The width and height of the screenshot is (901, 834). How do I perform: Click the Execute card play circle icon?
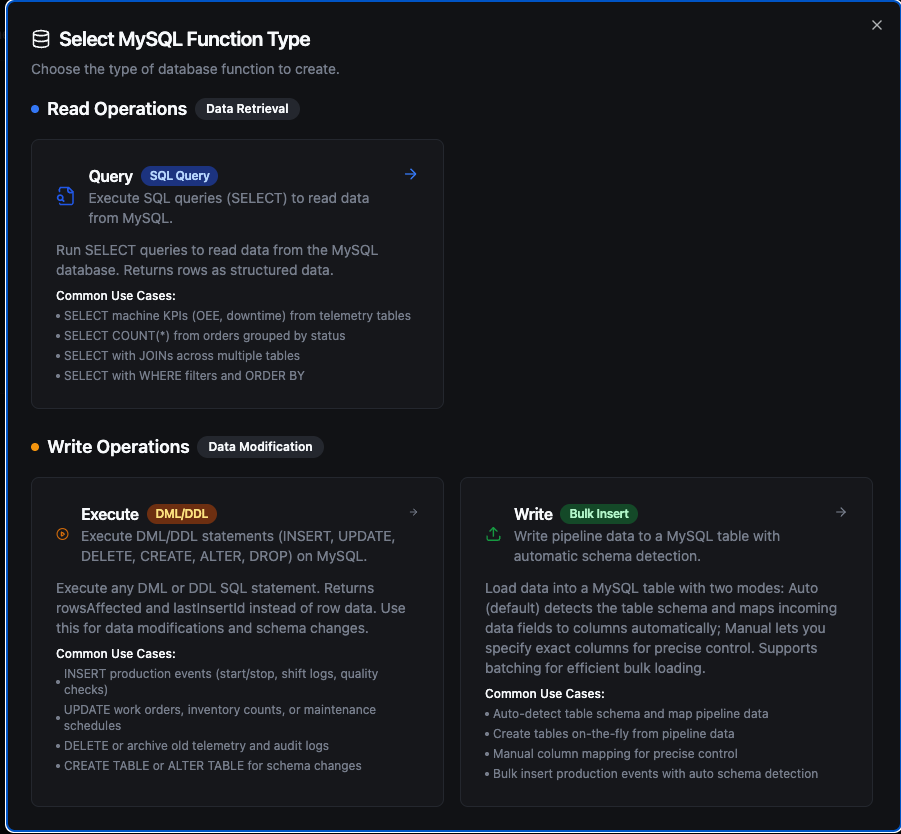(x=63, y=534)
